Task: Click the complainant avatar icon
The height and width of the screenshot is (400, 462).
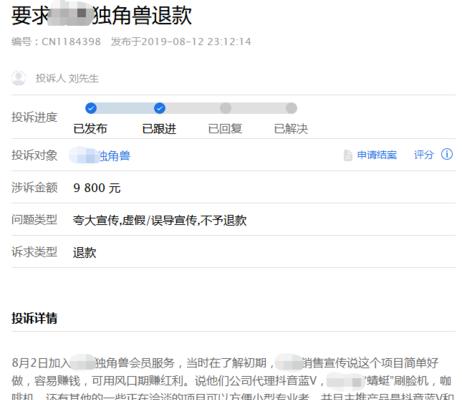Action: click(18, 78)
